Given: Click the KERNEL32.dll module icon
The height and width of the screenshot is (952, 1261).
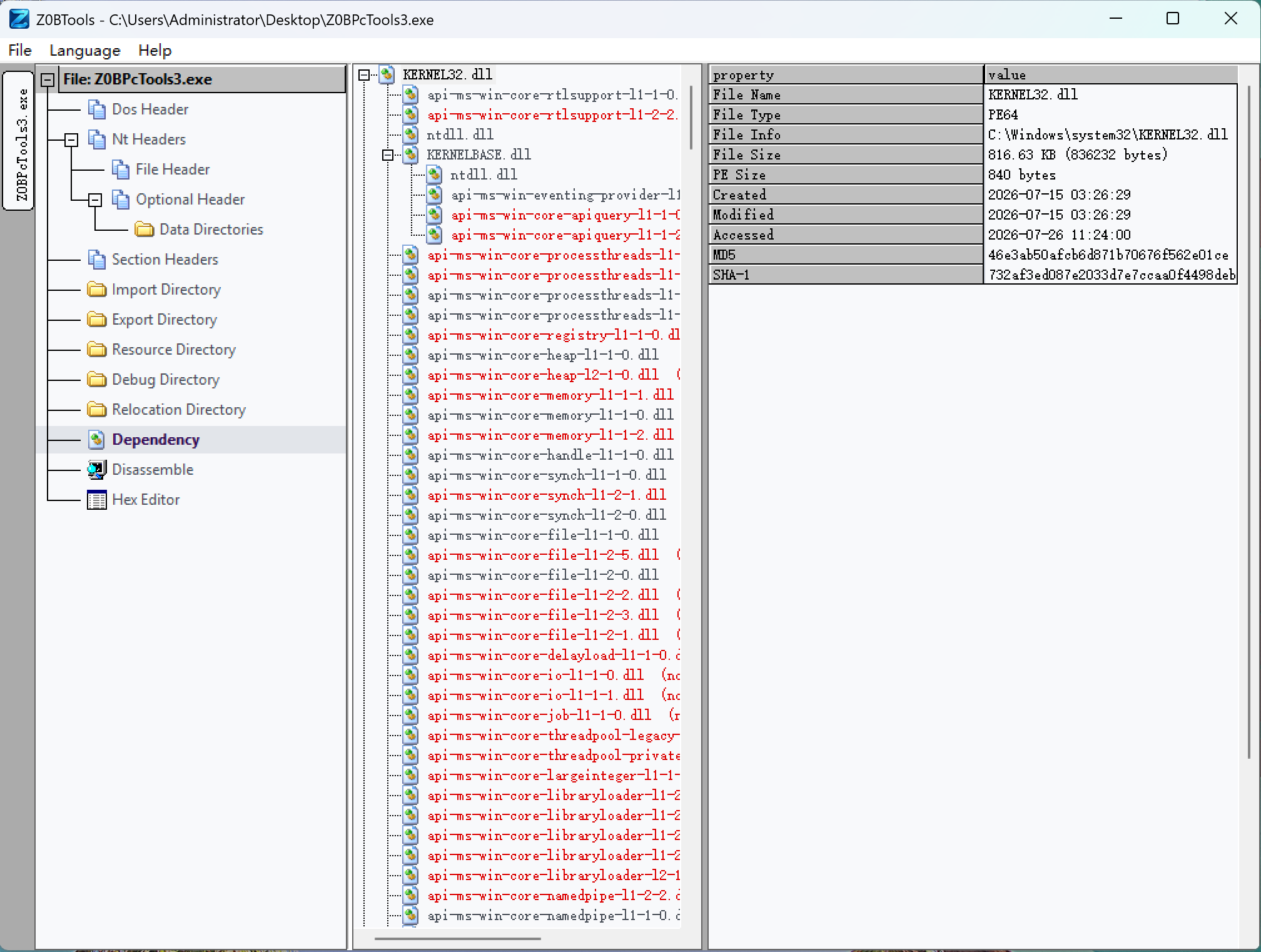Looking at the screenshot, I should (387, 75).
